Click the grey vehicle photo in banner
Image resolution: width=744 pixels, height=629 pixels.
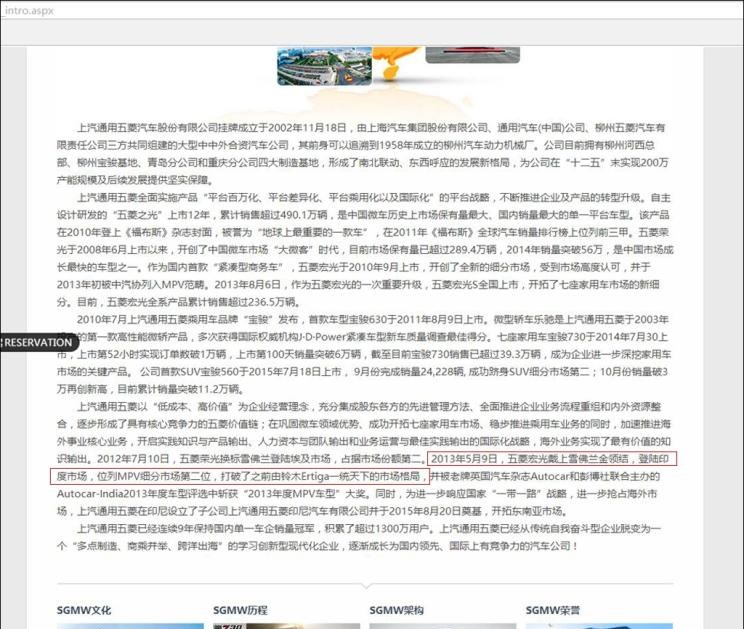pos(473,55)
